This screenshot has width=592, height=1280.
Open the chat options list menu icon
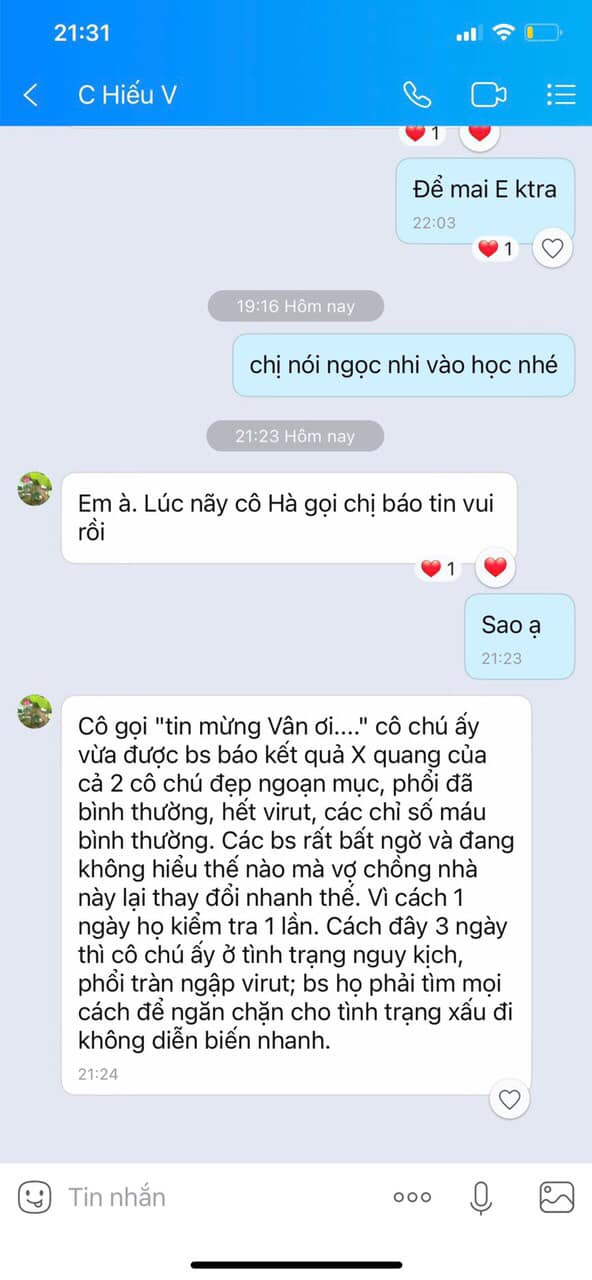click(561, 95)
